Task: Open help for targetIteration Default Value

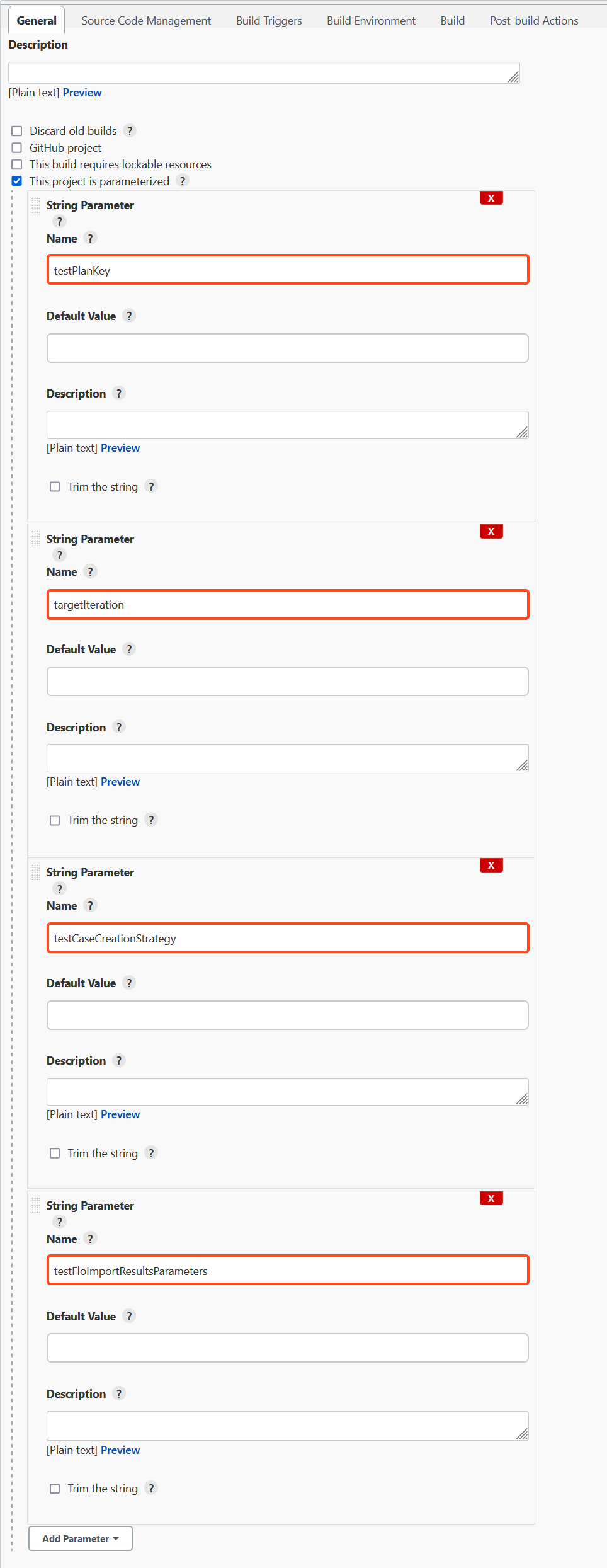Action: 129,649
